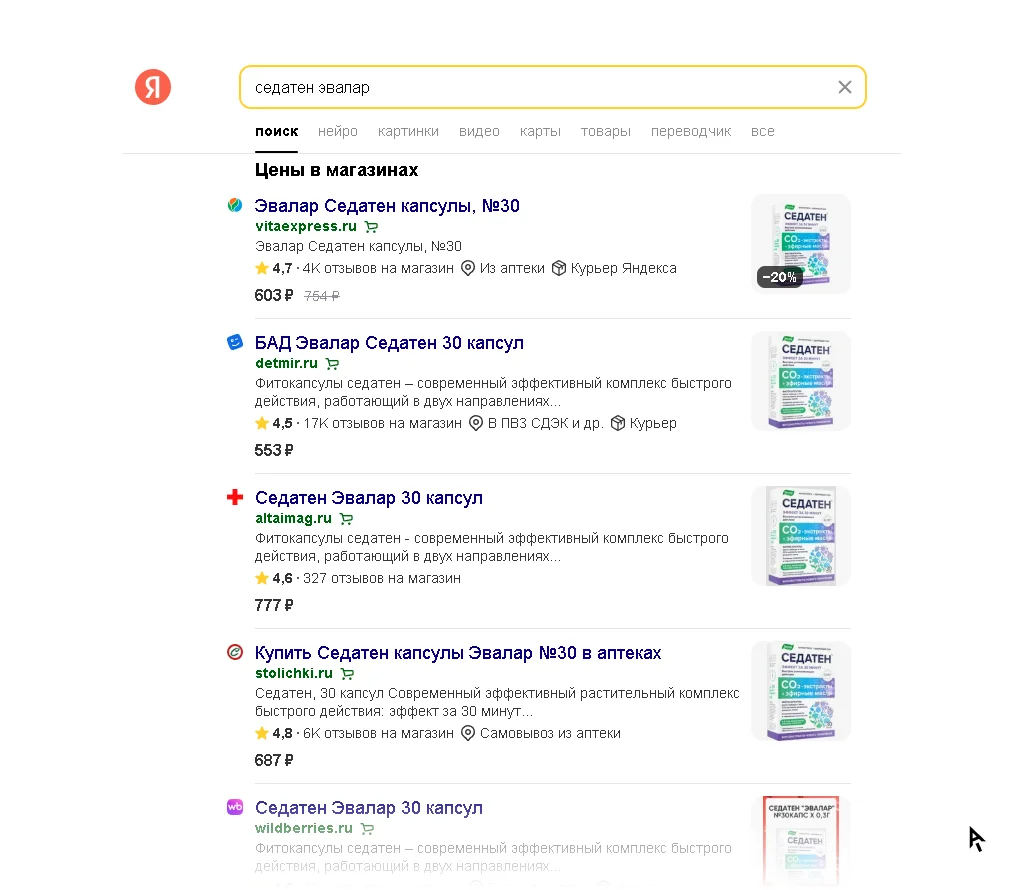The height and width of the screenshot is (890, 1024).
Task: Click the cart icon beside vitaexpress.ru
Action: click(x=372, y=227)
